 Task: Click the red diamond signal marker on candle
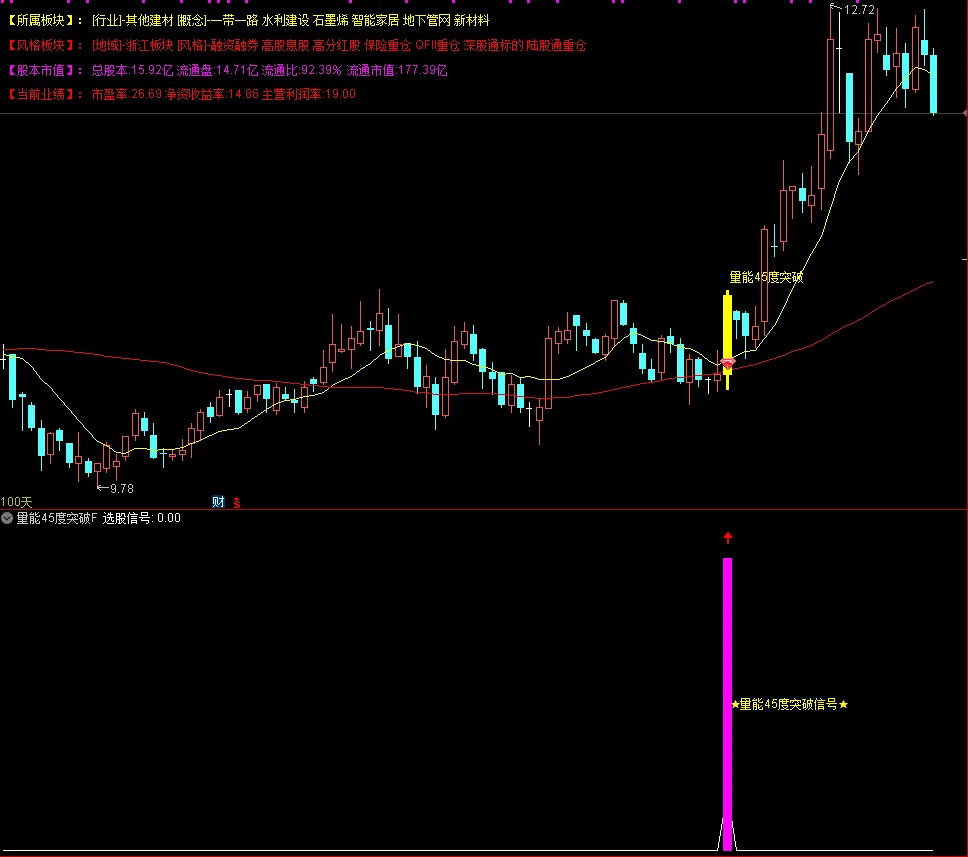[x=728, y=364]
